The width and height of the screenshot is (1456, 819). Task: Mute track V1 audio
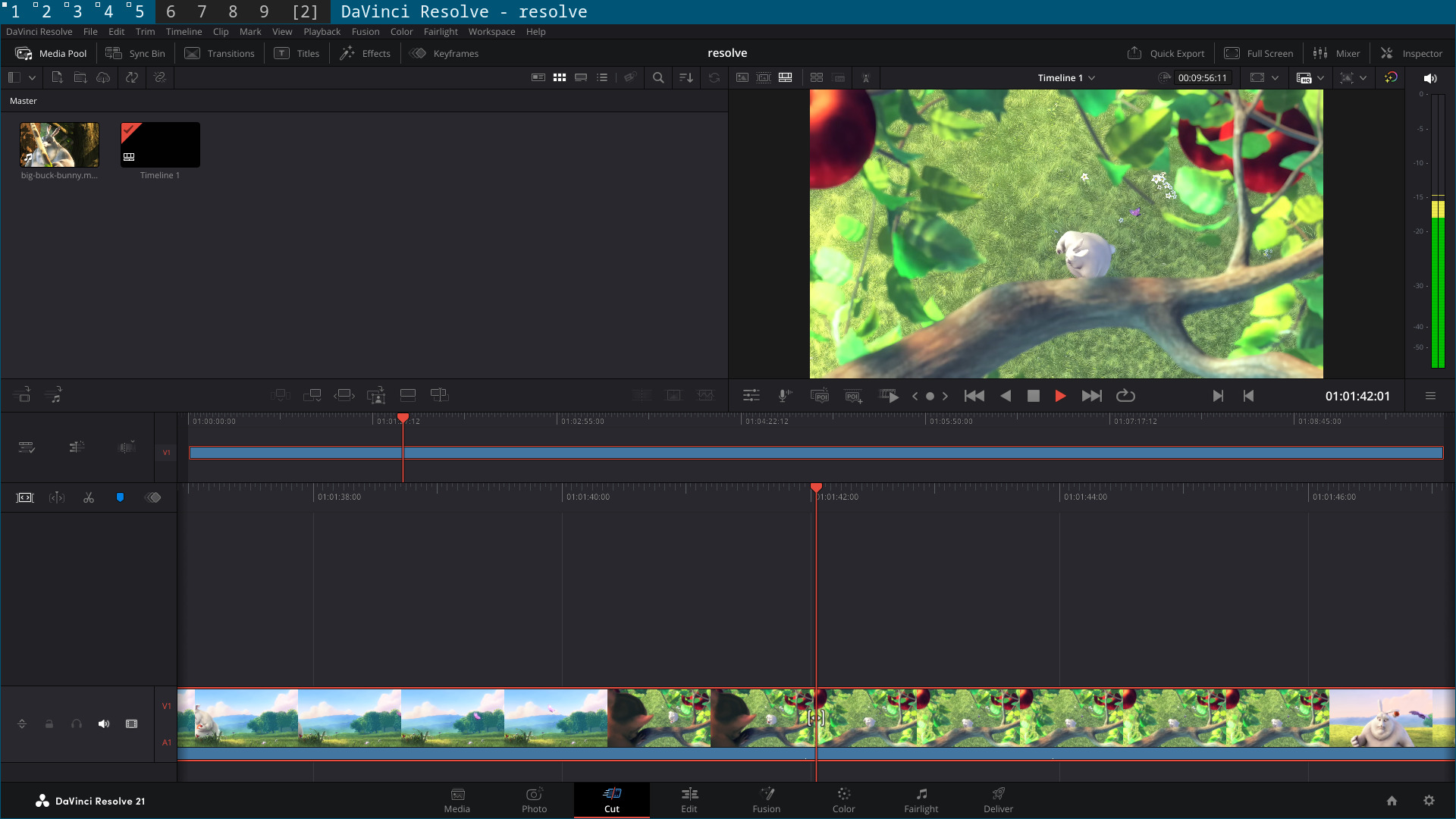click(x=104, y=724)
